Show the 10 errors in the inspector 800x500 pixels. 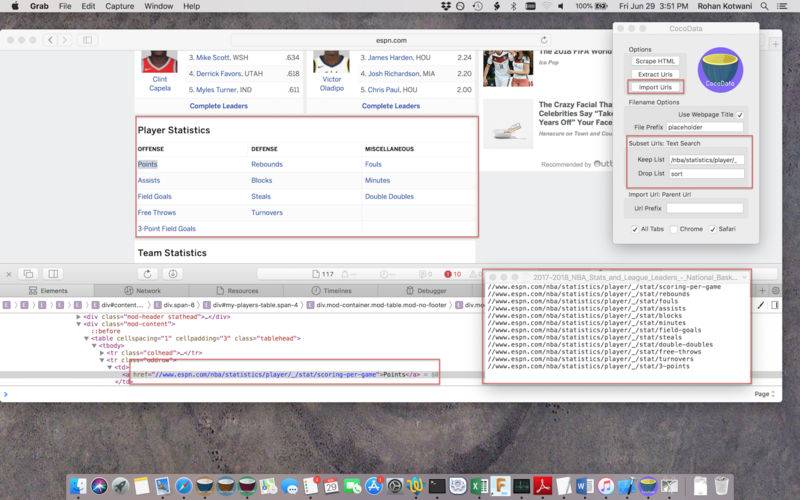point(453,274)
